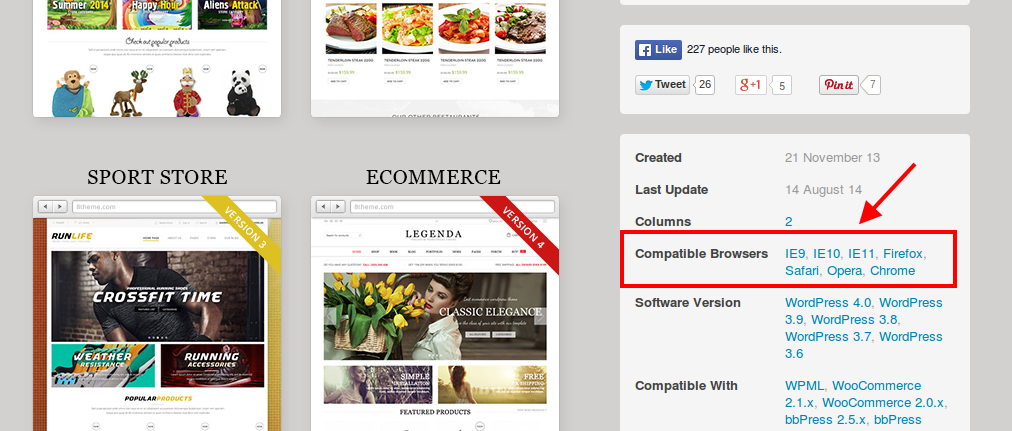Click the Columns value 2 link

click(x=789, y=221)
